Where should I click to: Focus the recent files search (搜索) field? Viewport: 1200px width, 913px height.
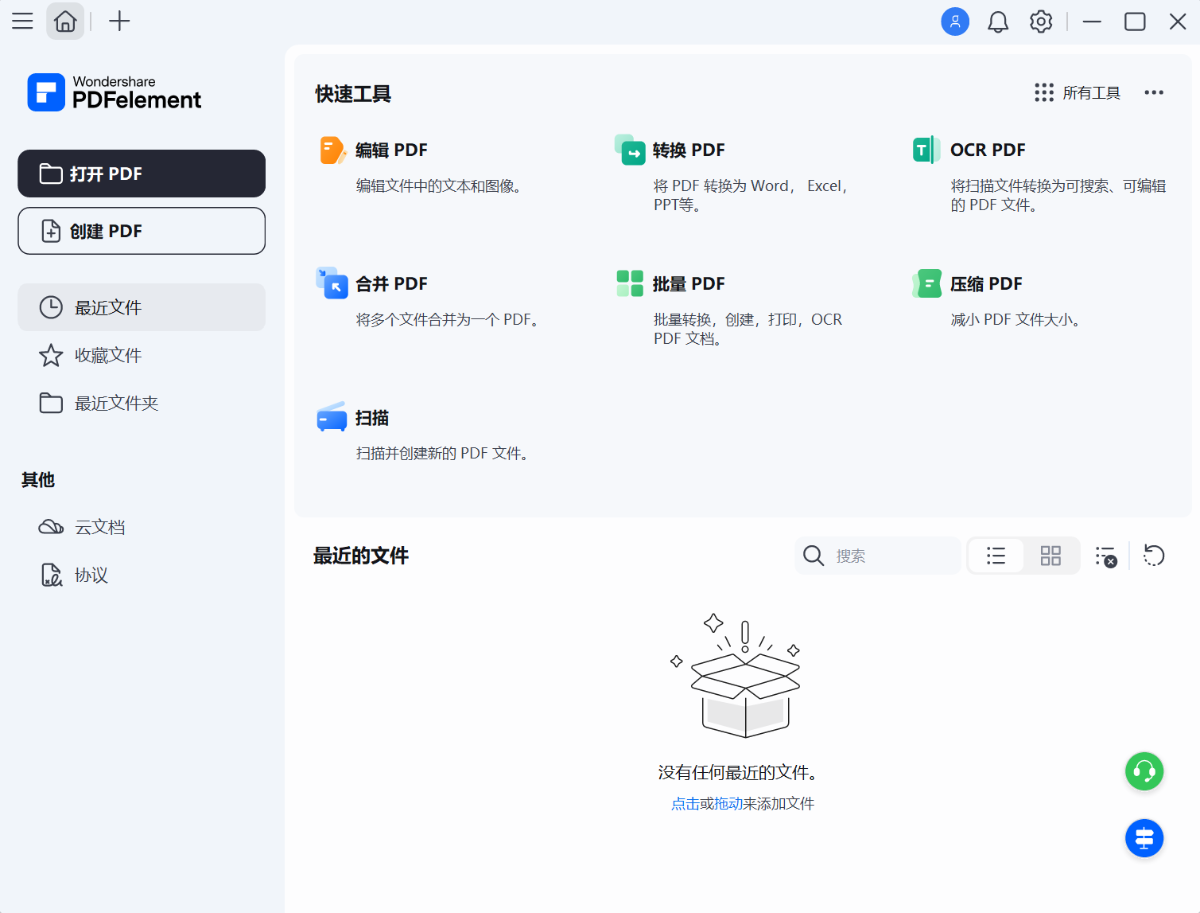coord(890,556)
